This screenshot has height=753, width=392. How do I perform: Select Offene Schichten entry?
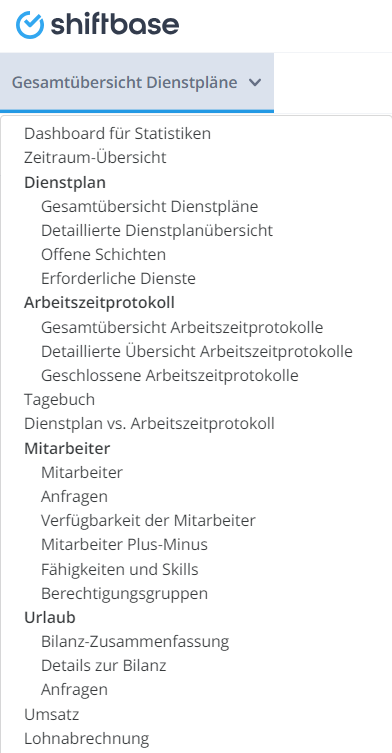103,255
